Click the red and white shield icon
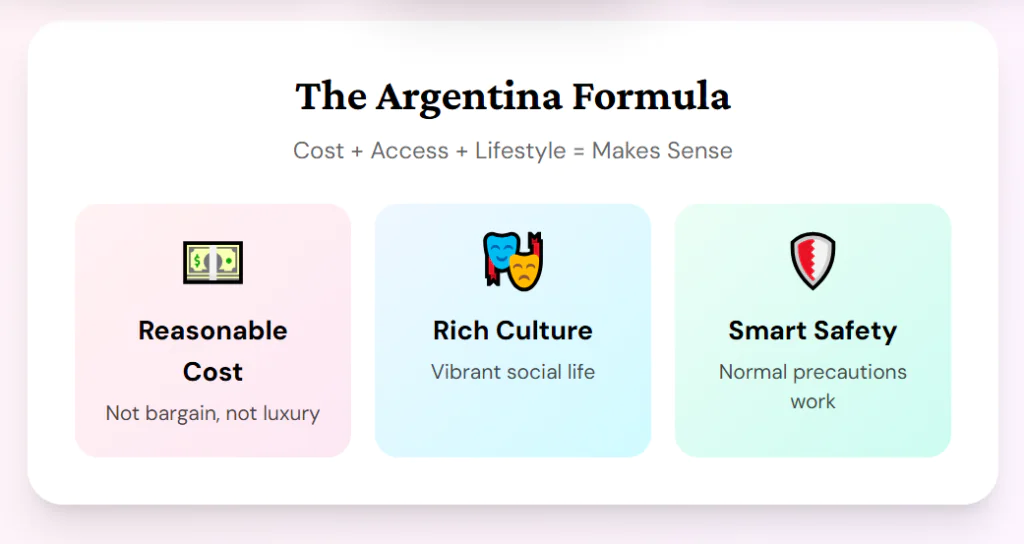 (813, 261)
